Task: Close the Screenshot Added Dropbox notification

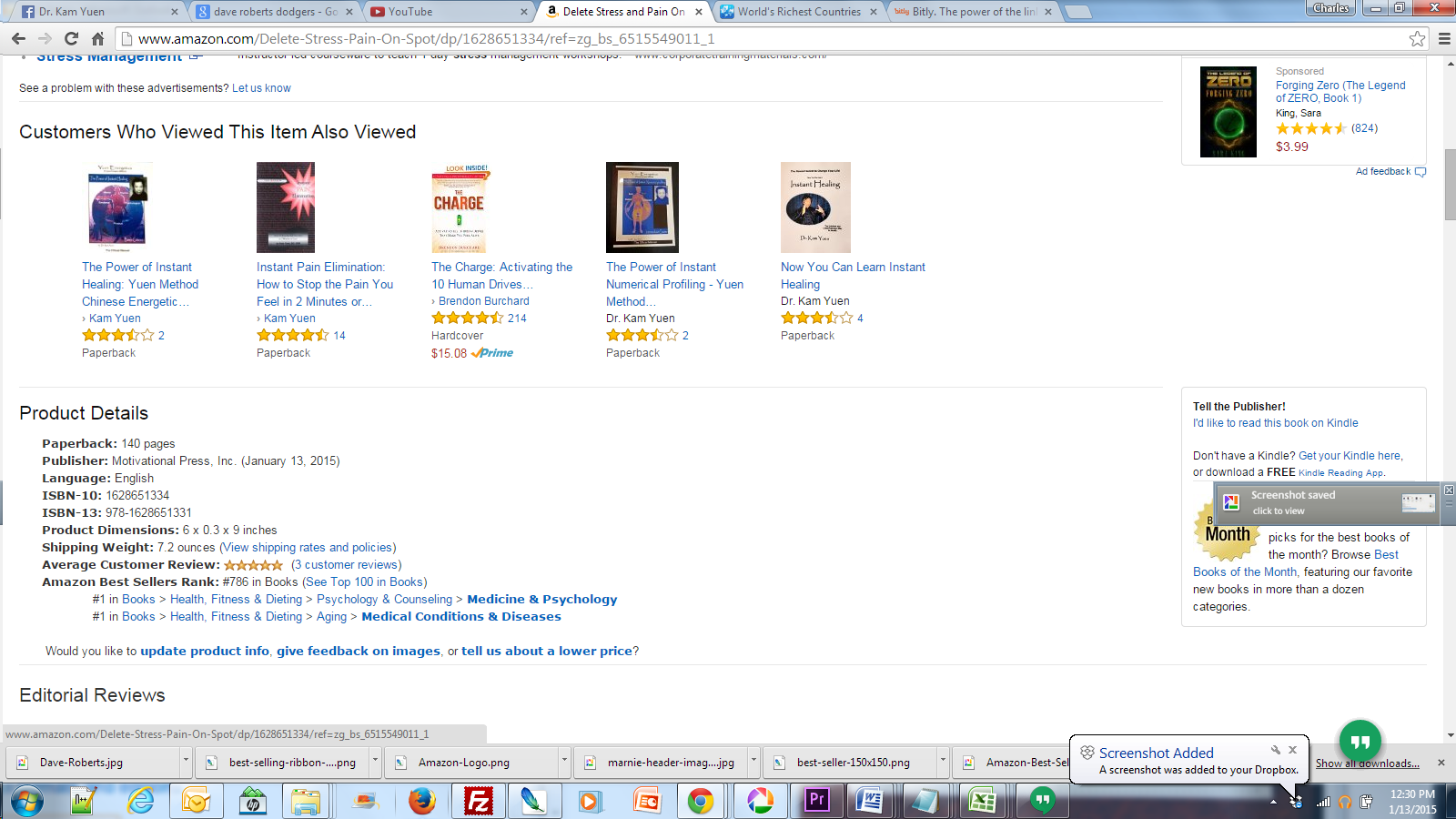Action: (x=1292, y=750)
